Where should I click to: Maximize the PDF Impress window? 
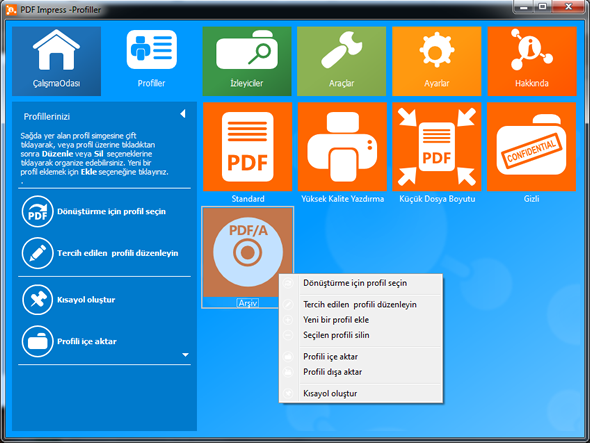tap(542, 6)
